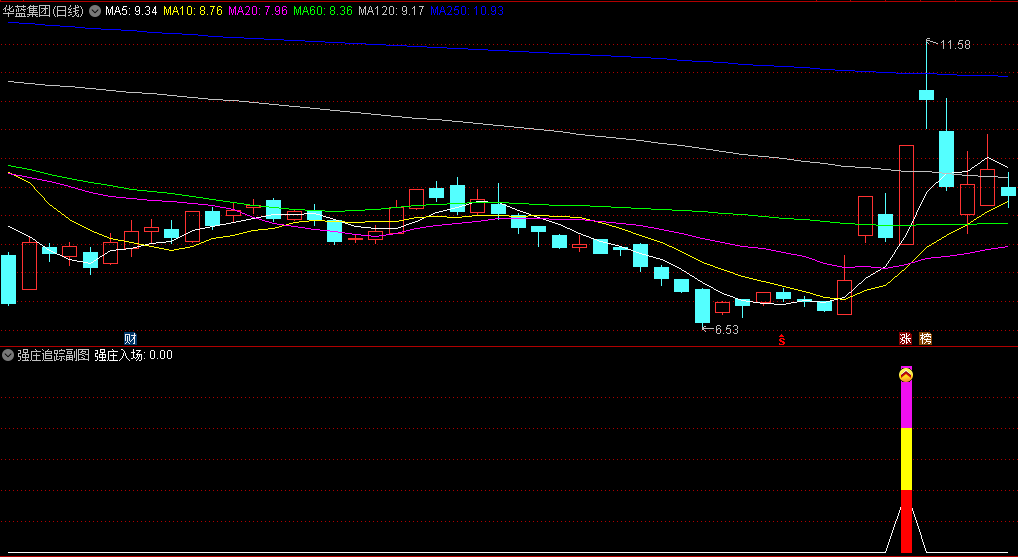The image size is (1018, 557).
Task: Click the yellow segment of the signal bar
Action: pos(906,459)
